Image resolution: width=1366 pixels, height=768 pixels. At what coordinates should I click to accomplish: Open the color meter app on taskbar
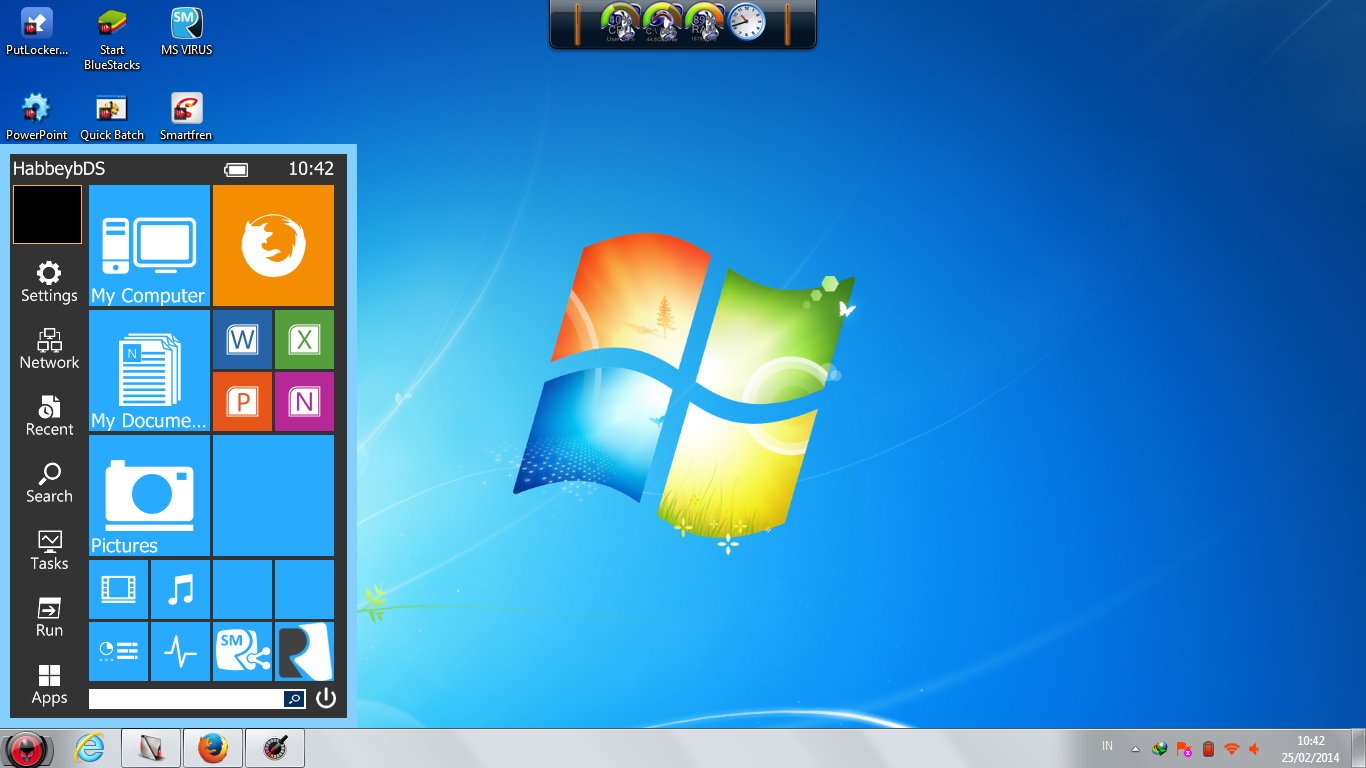275,748
